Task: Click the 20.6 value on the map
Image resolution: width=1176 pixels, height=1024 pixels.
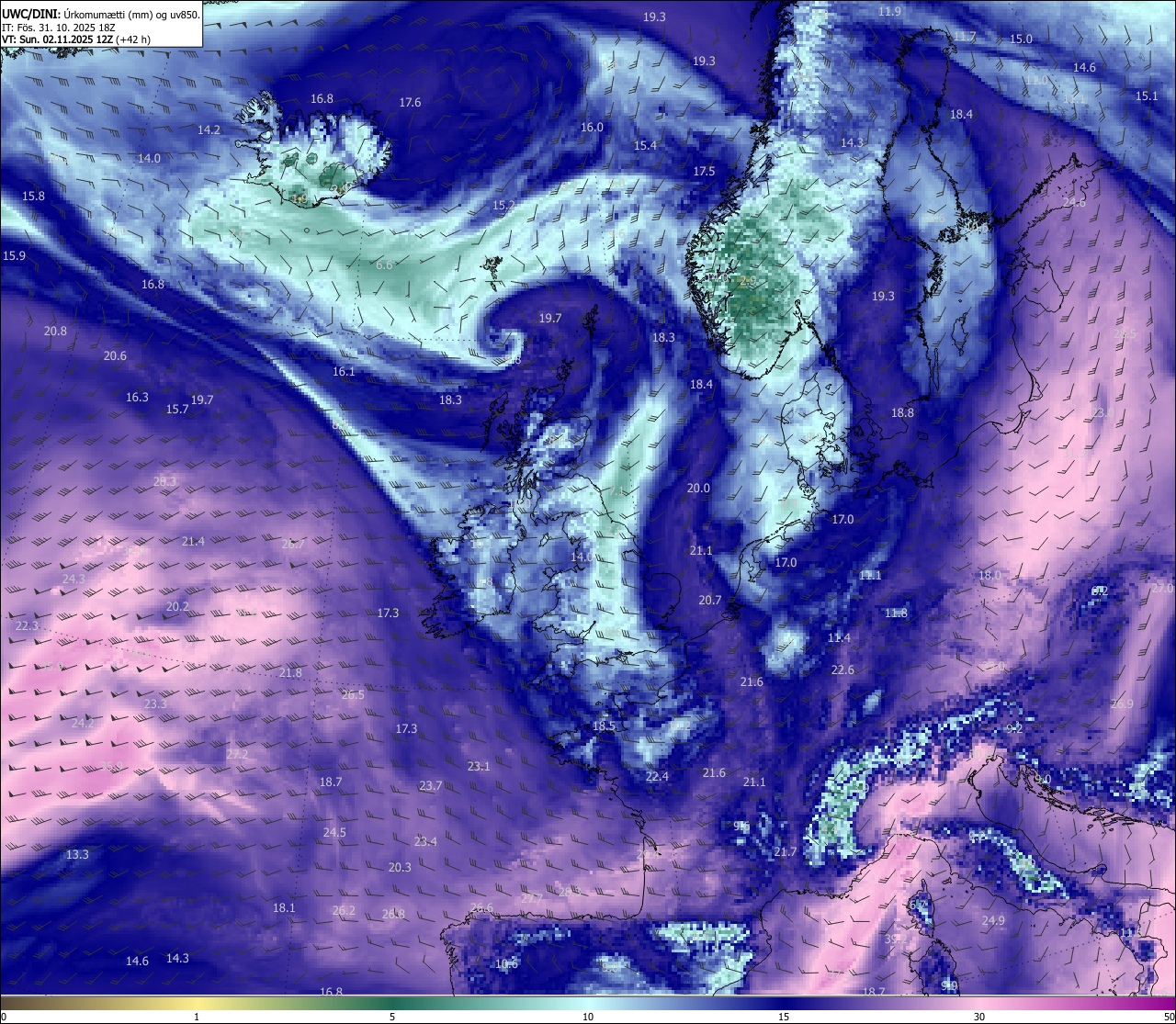Action: (115, 355)
